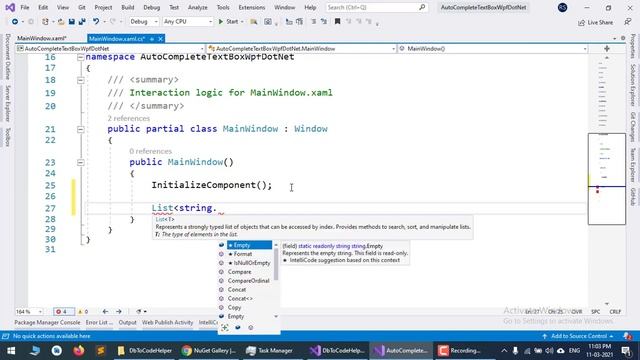
Task: Click the navigate back arrow below the editor
Action: pyautogui.click(x=105, y=311)
